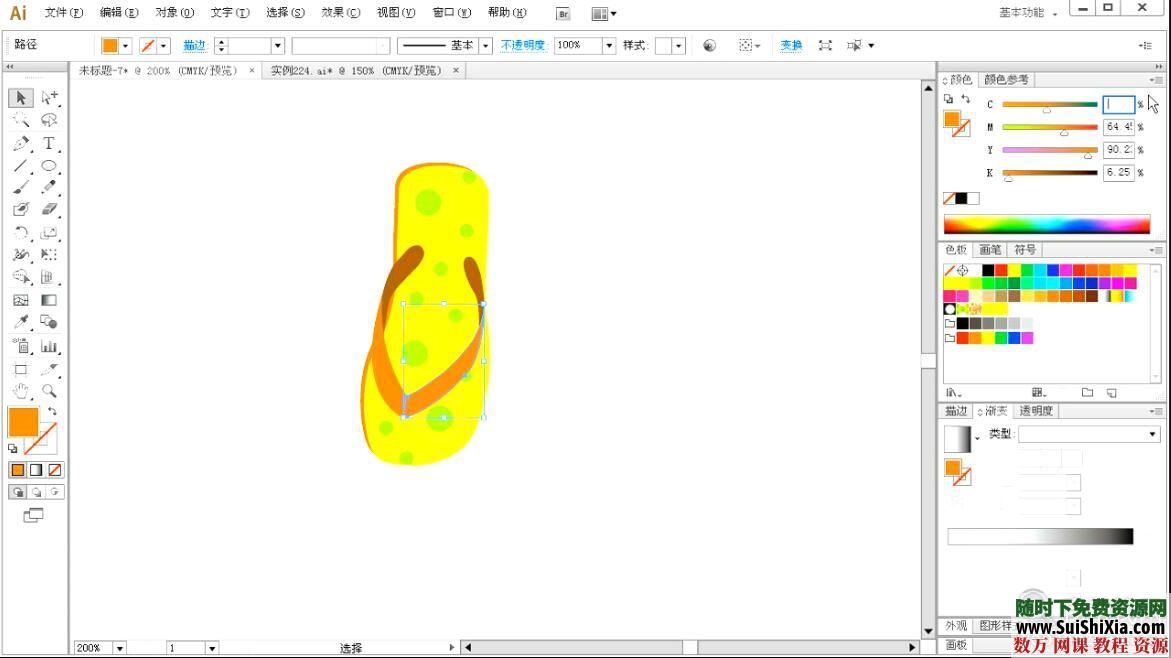This screenshot has height=658, width=1171.
Task: Select the Pen tool
Action: (21, 144)
